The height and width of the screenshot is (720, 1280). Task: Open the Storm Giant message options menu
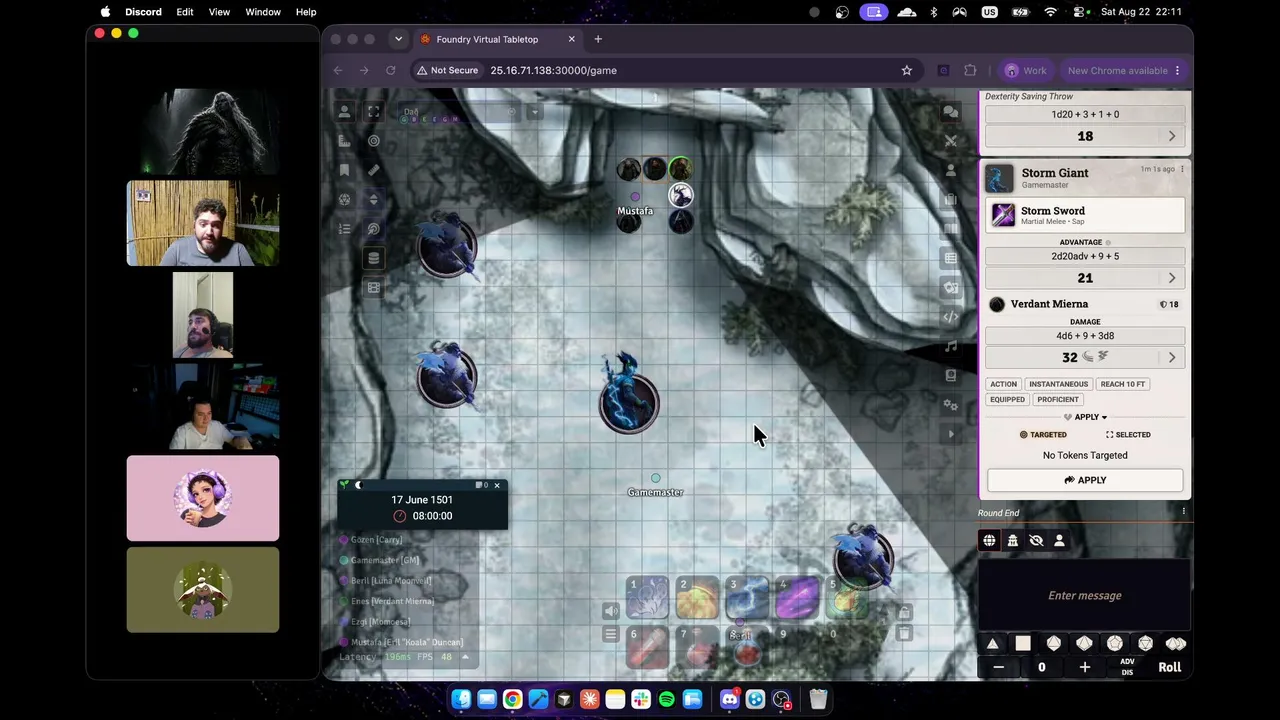tap(1182, 169)
